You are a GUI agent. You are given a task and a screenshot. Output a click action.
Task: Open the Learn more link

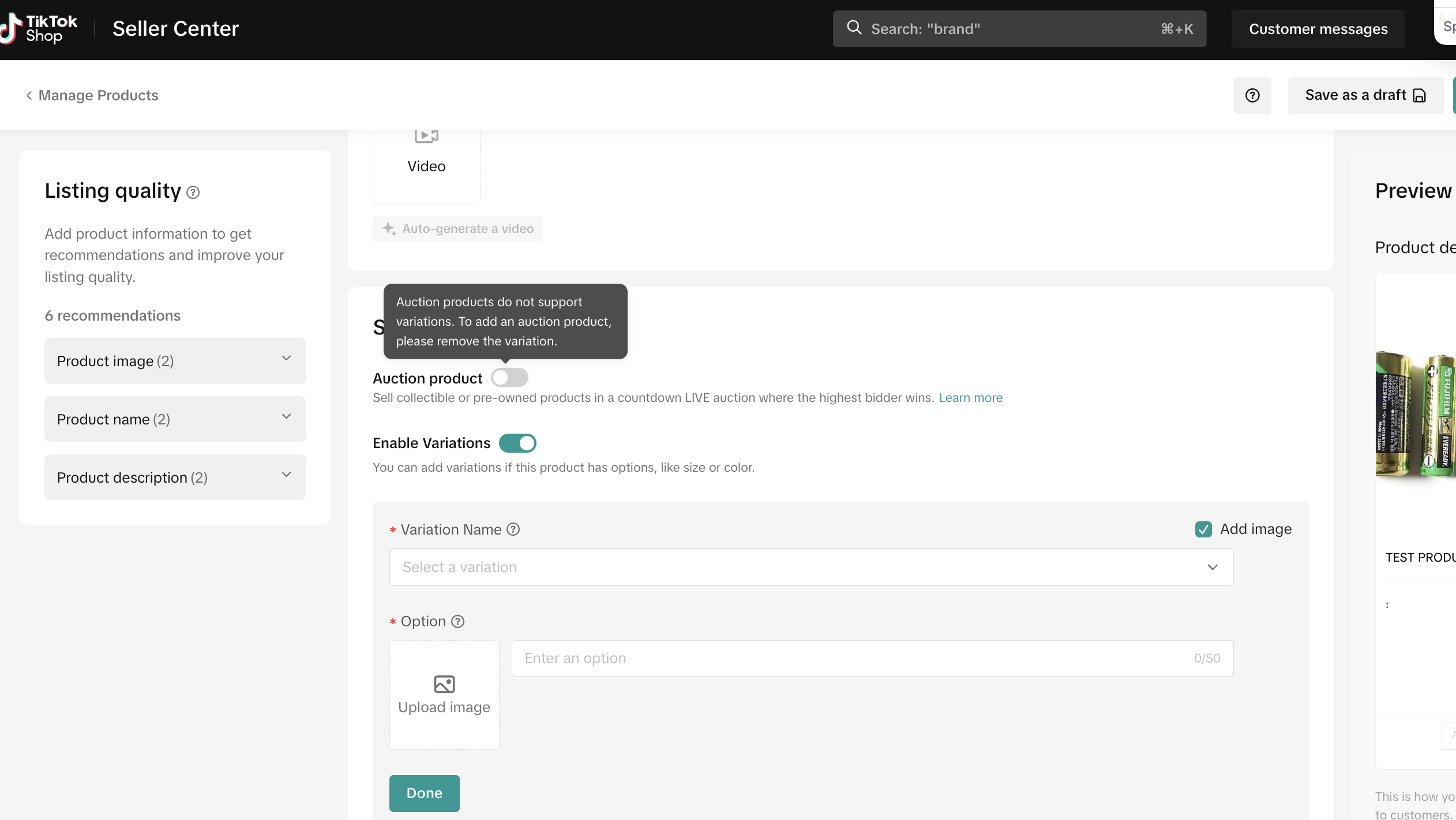970,398
